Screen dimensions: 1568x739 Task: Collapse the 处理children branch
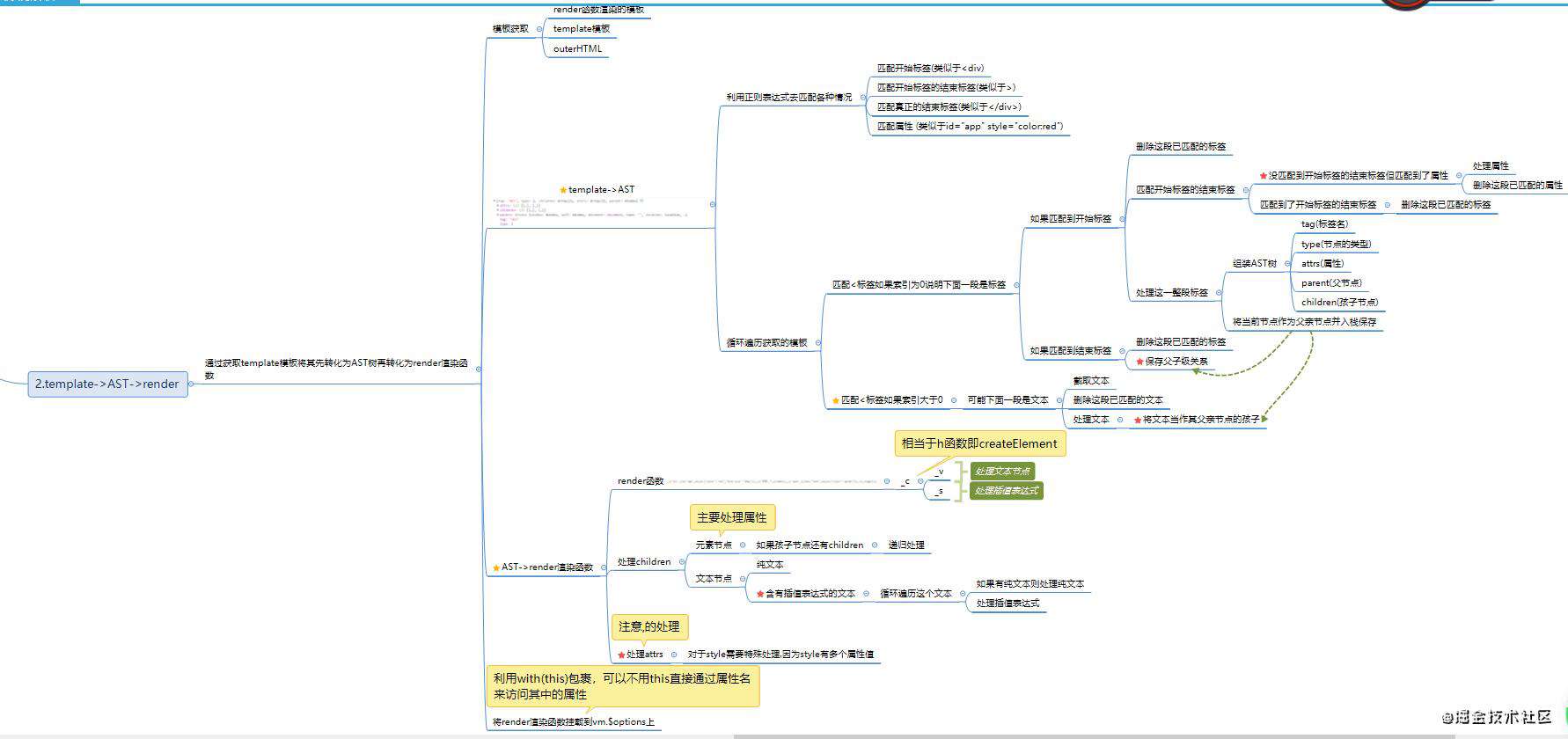(682, 561)
